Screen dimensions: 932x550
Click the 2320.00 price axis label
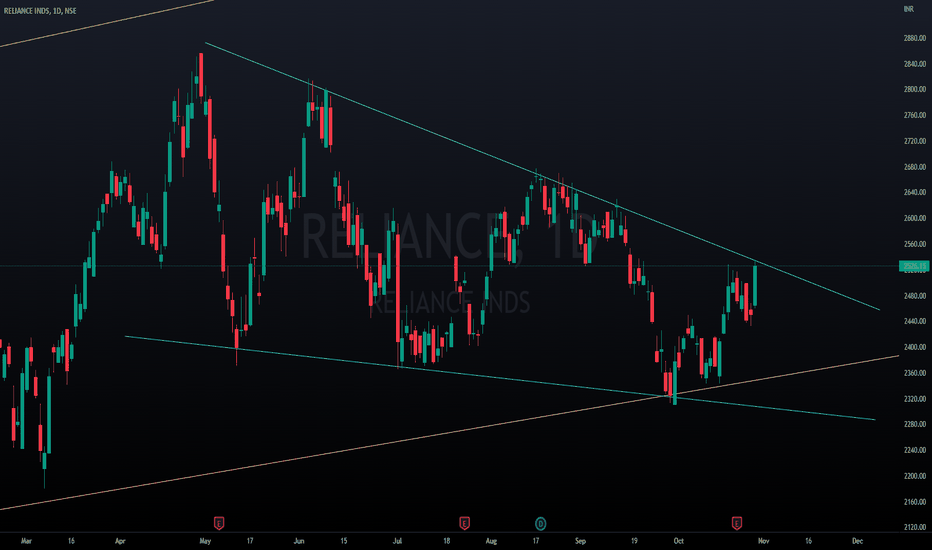[915, 398]
